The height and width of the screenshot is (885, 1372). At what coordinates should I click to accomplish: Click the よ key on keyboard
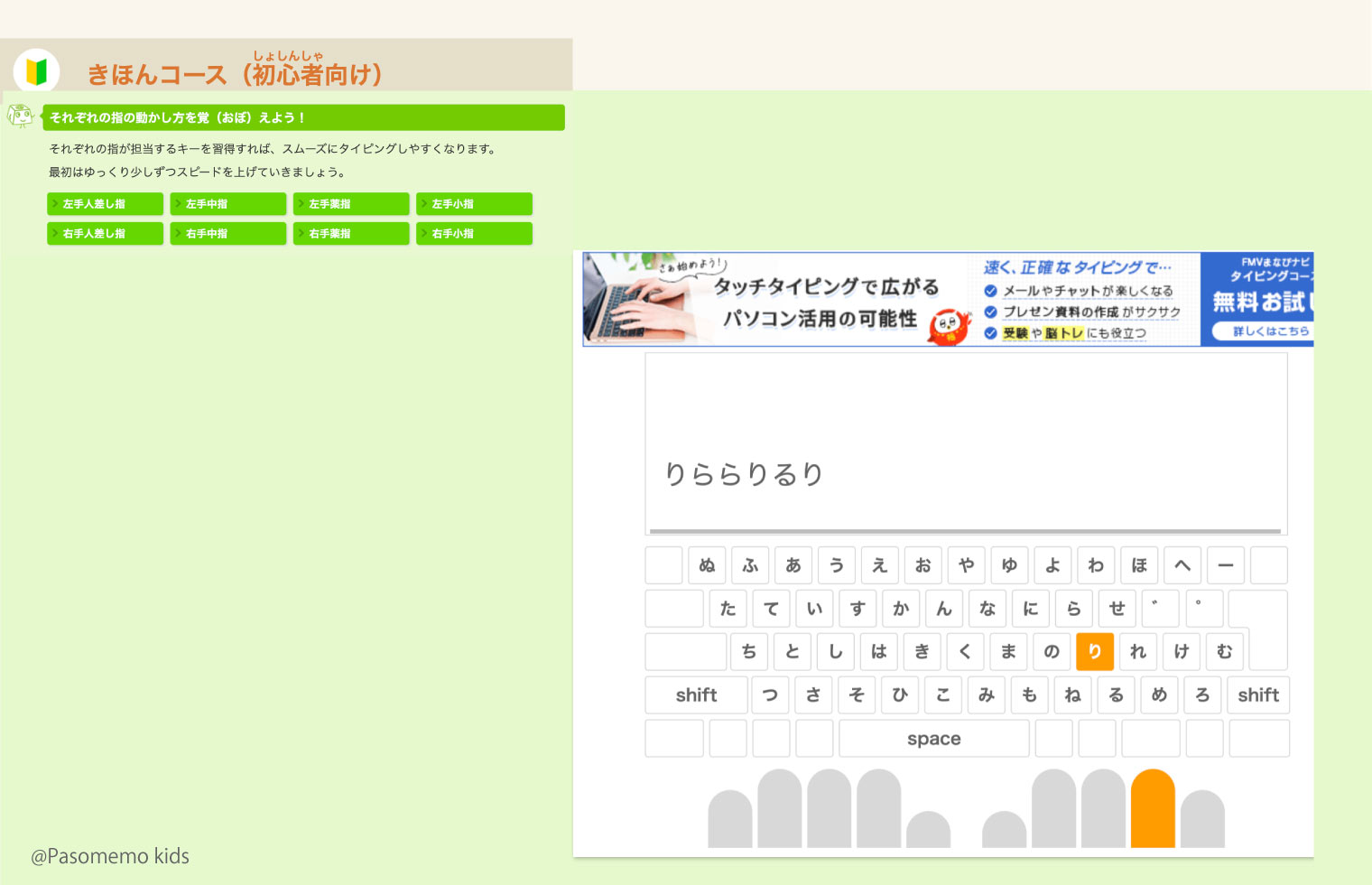[1052, 565]
